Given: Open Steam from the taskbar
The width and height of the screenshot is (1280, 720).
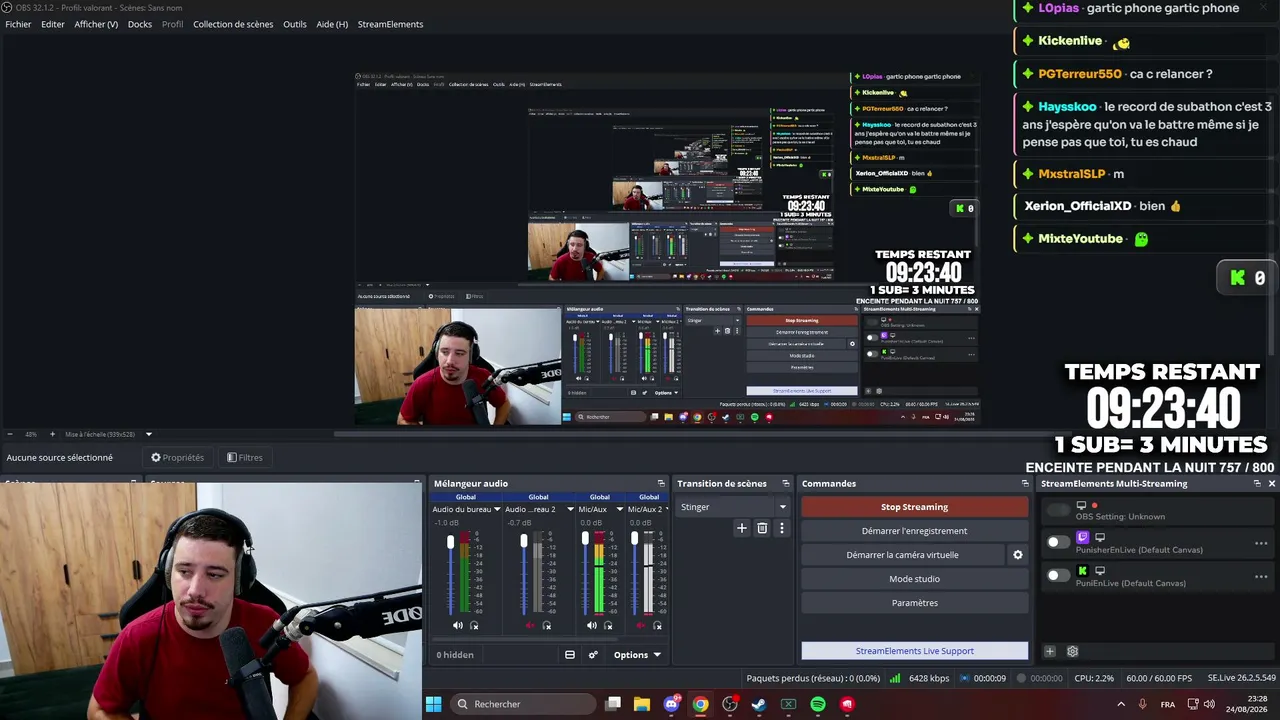Looking at the screenshot, I should pyautogui.click(x=759, y=704).
